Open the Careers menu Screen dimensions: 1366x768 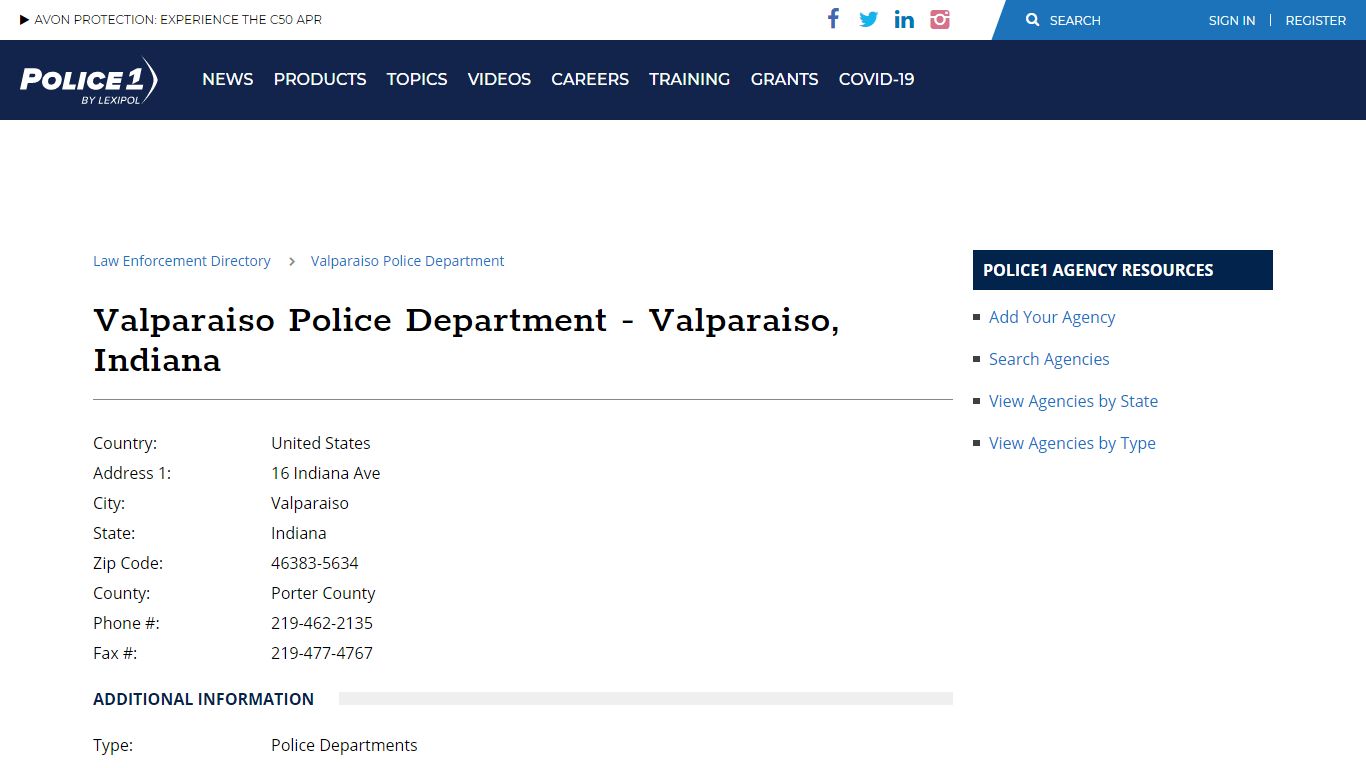click(x=590, y=79)
